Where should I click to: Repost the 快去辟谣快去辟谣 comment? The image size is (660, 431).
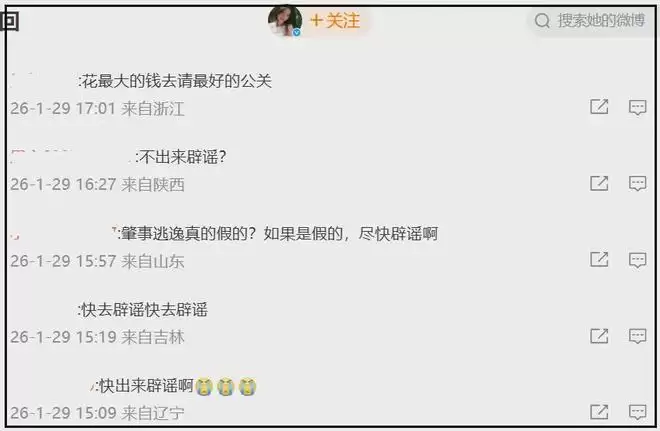pos(599,336)
